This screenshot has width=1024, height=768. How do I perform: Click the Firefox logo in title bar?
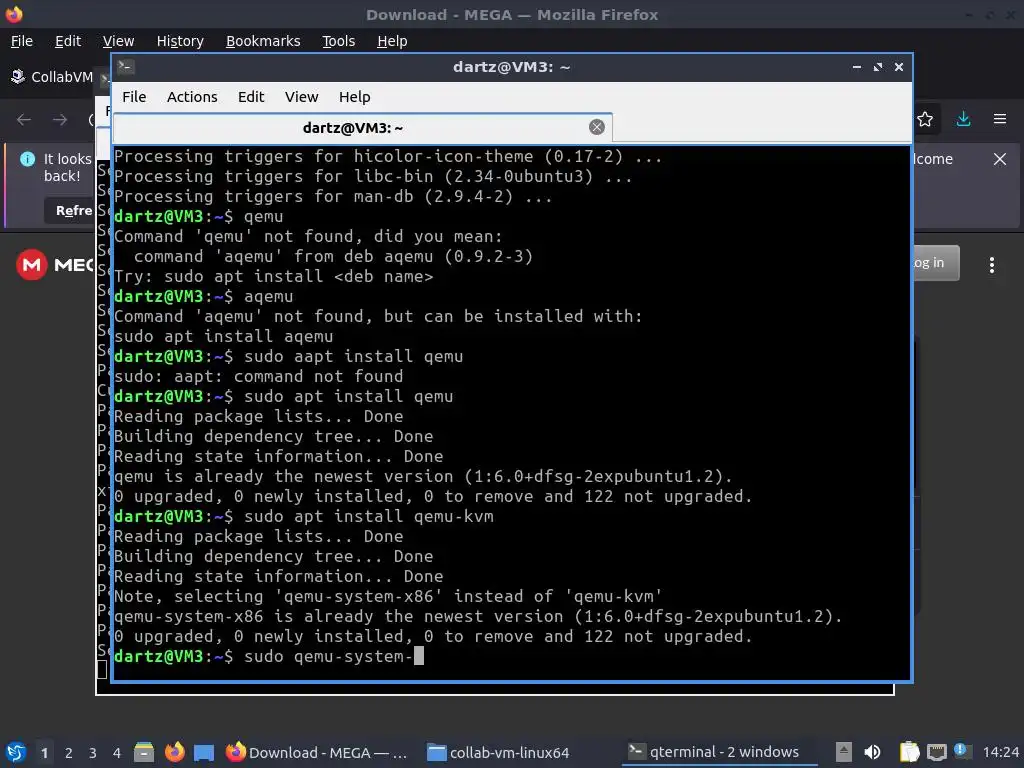tap(14, 14)
